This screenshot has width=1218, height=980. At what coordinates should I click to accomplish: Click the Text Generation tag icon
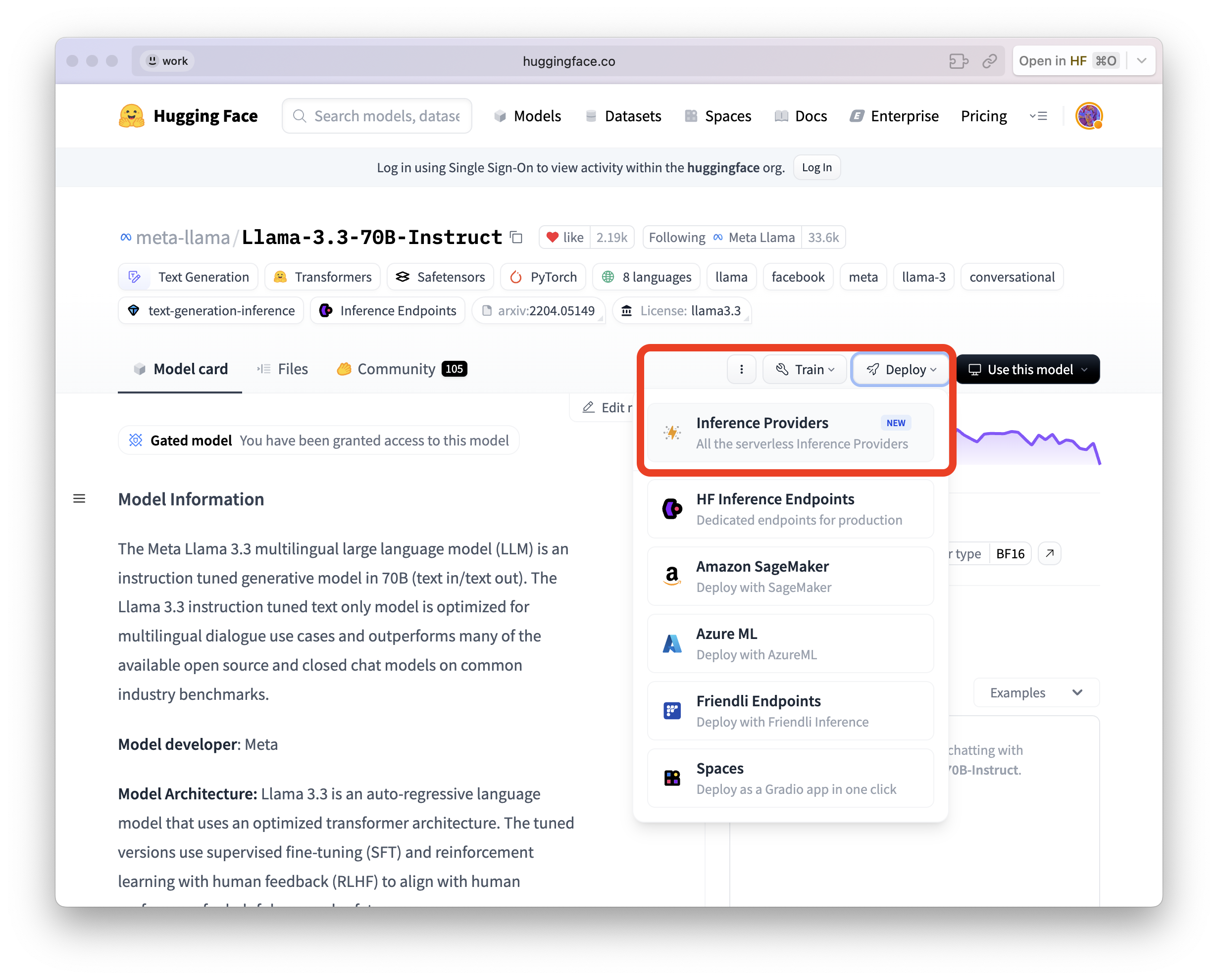135,277
